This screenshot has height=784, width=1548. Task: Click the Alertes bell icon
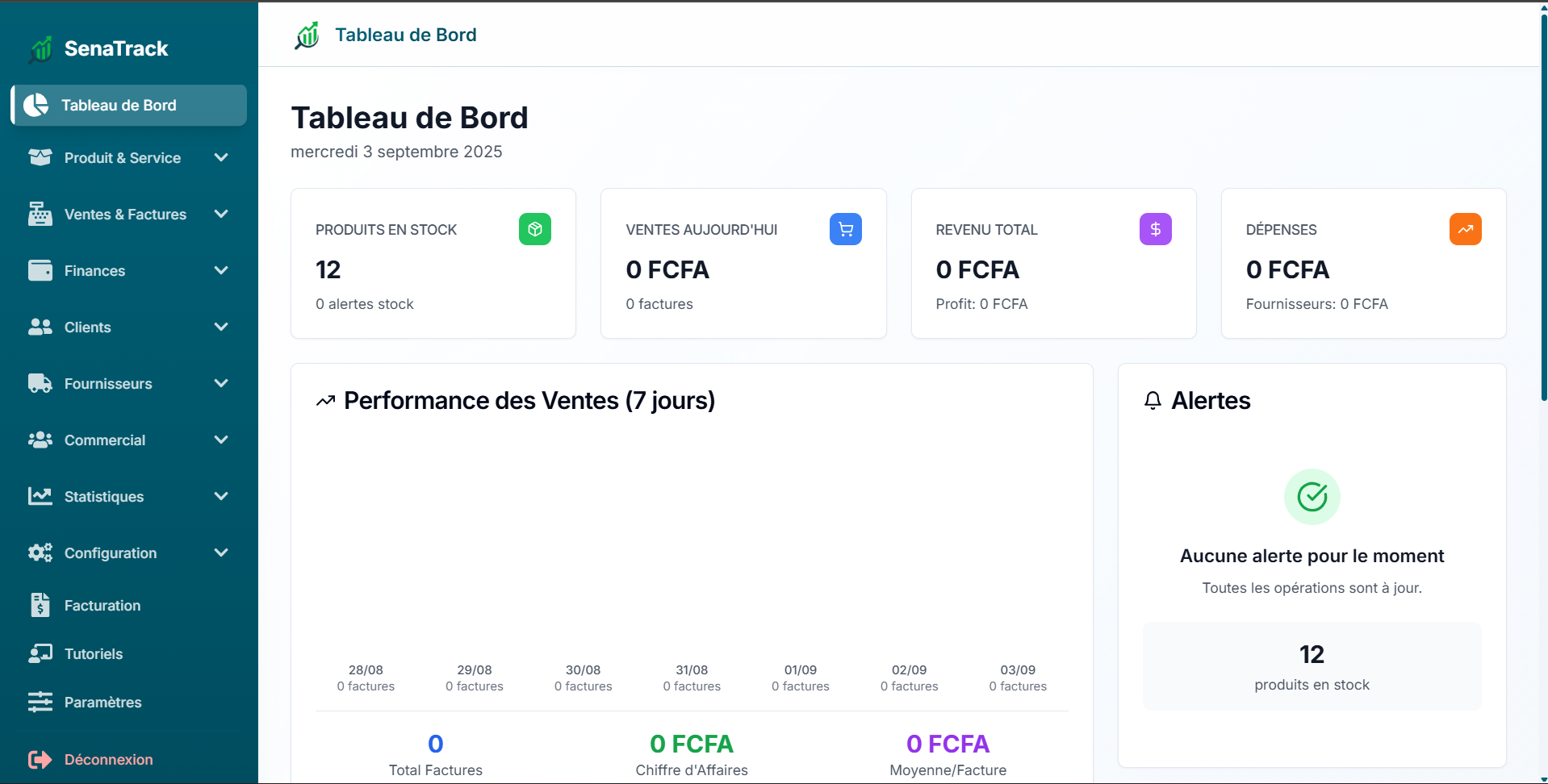tap(1153, 400)
